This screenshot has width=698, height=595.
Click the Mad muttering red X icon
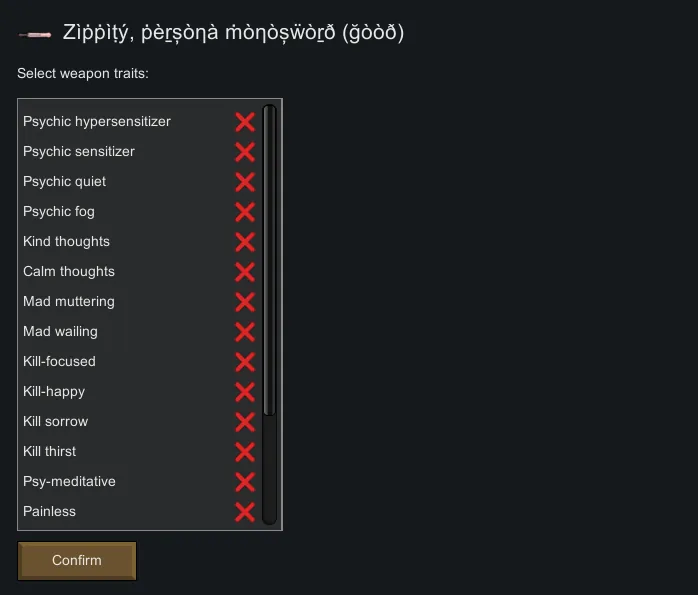(x=245, y=302)
